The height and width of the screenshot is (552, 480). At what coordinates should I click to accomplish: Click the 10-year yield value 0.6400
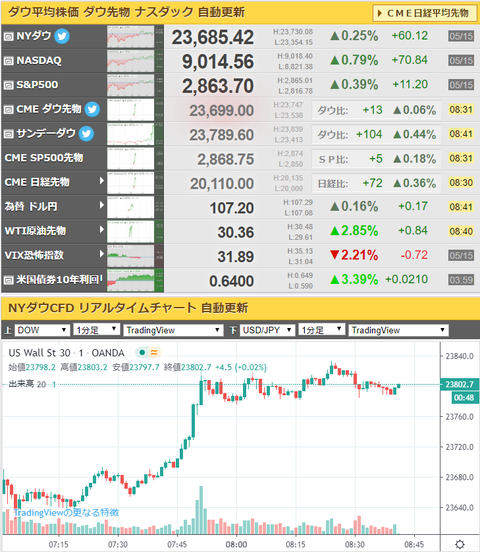click(231, 281)
